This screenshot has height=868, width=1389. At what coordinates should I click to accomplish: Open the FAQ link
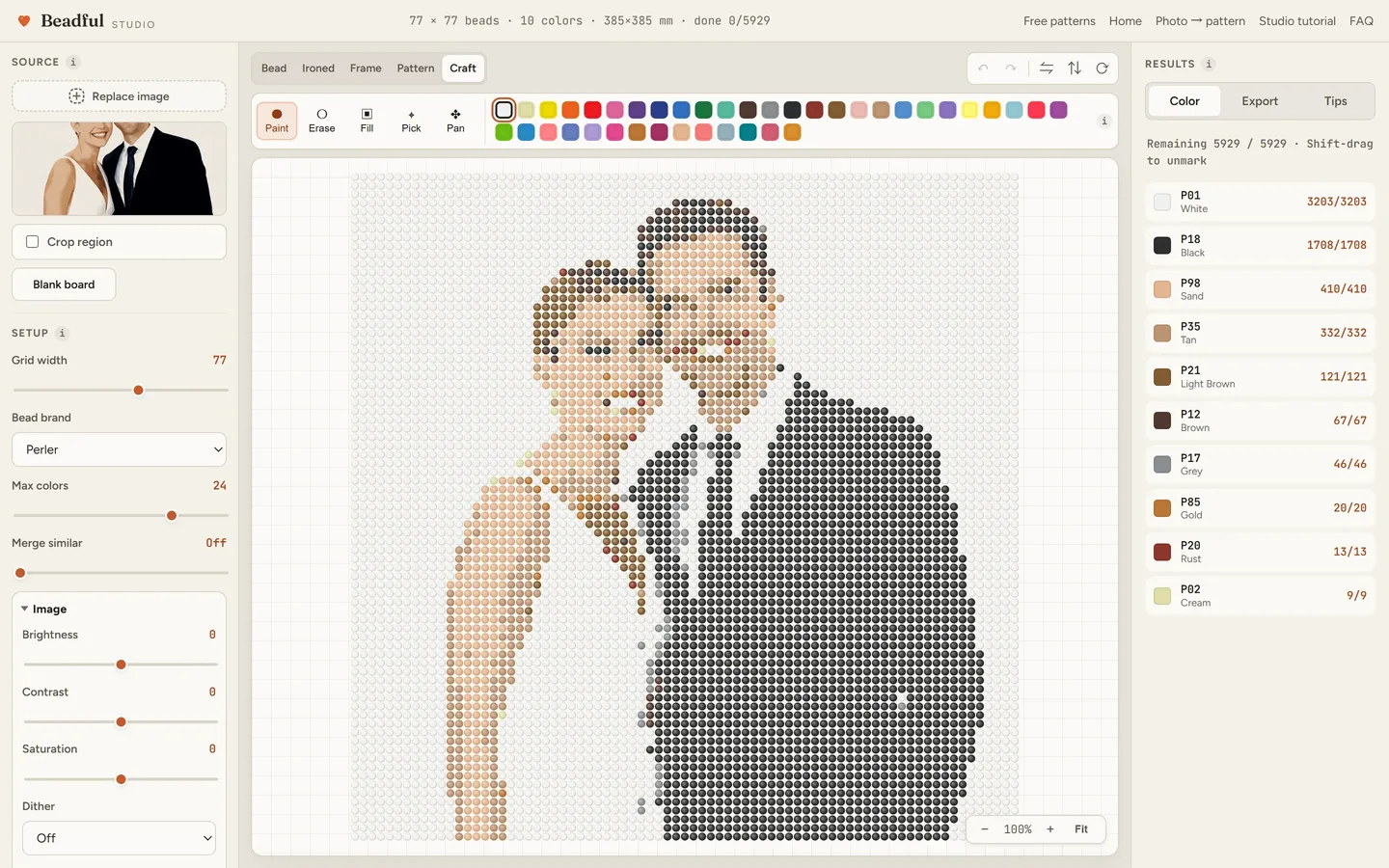coord(1361,21)
